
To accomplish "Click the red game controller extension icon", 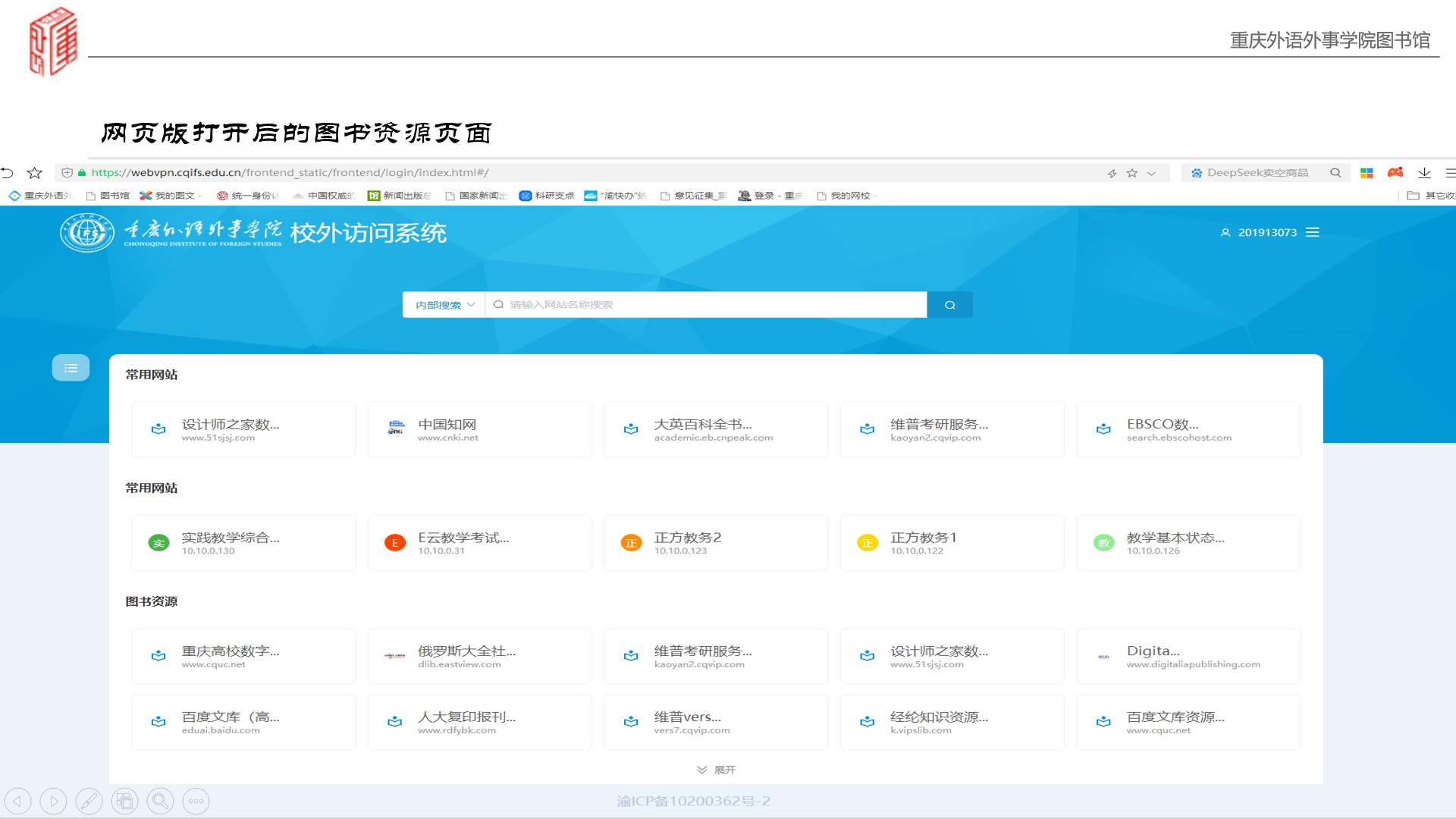I will coord(1395,173).
